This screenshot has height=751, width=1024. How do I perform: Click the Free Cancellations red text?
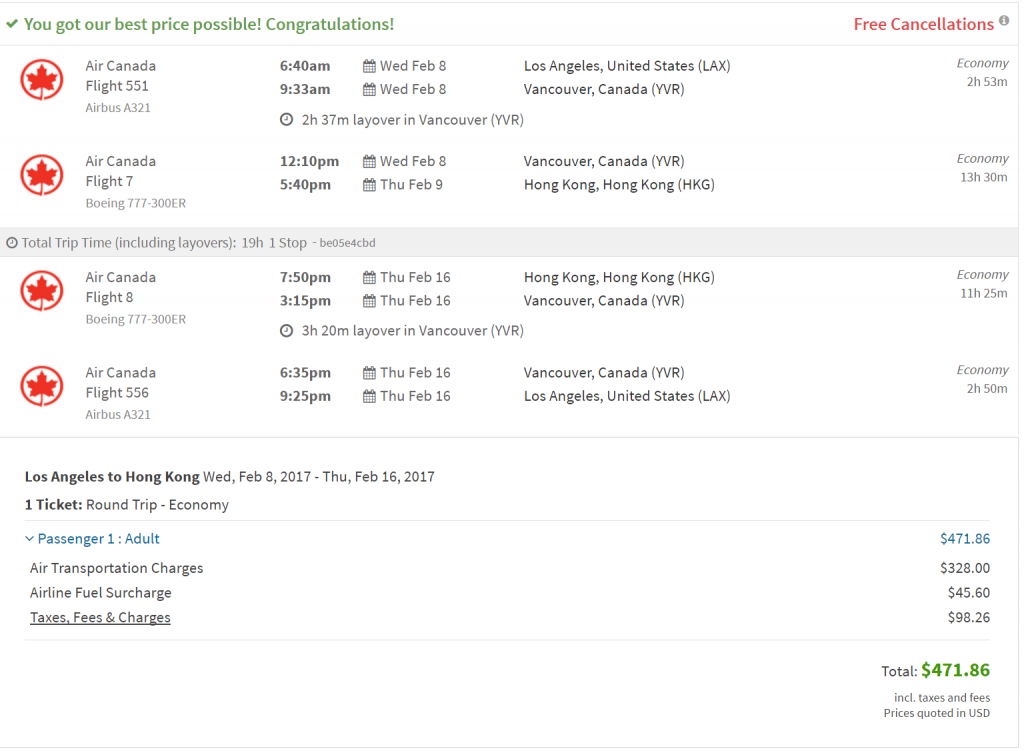pos(923,24)
